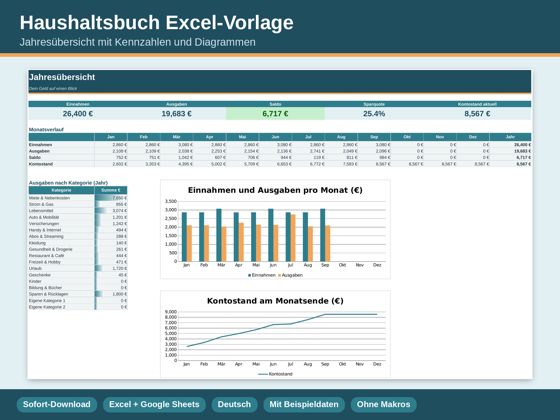Viewport: 560px width, 420px height.
Task: Click the Kontostand aktuell 8,567 € value
Action: pyautogui.click(x=477, y=114)
